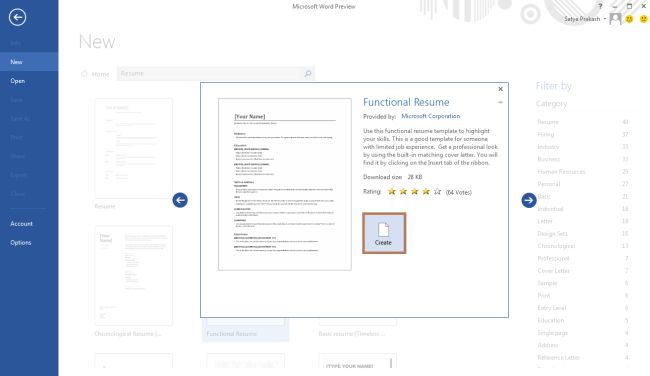Filter by Sample category
The height and width of the screenshot is (376, 650).
582,283
